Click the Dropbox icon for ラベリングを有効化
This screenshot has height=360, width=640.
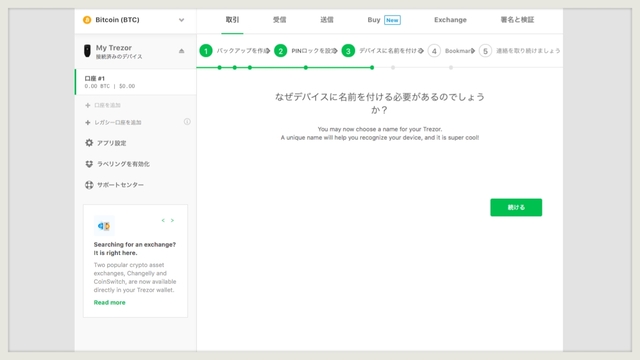(x=89, y=164)
